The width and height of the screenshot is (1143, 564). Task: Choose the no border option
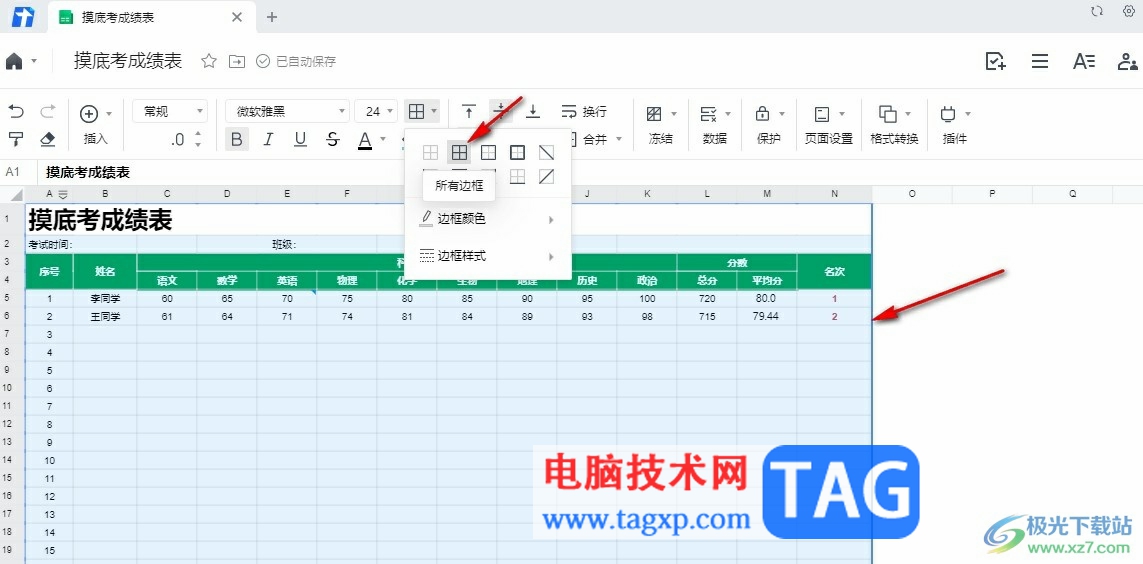pyautogui.click(x=431, y=153)
